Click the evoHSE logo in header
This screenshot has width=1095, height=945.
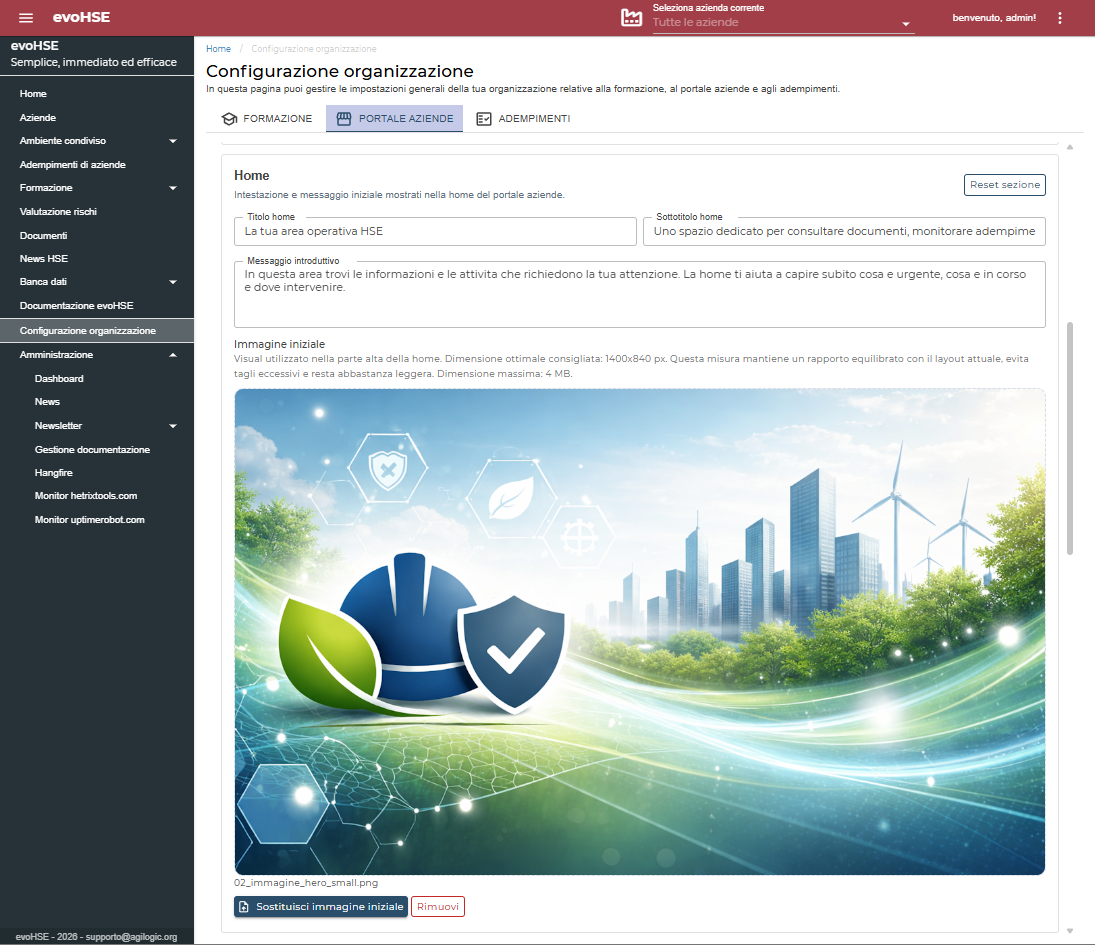click(x=81, y=17)
